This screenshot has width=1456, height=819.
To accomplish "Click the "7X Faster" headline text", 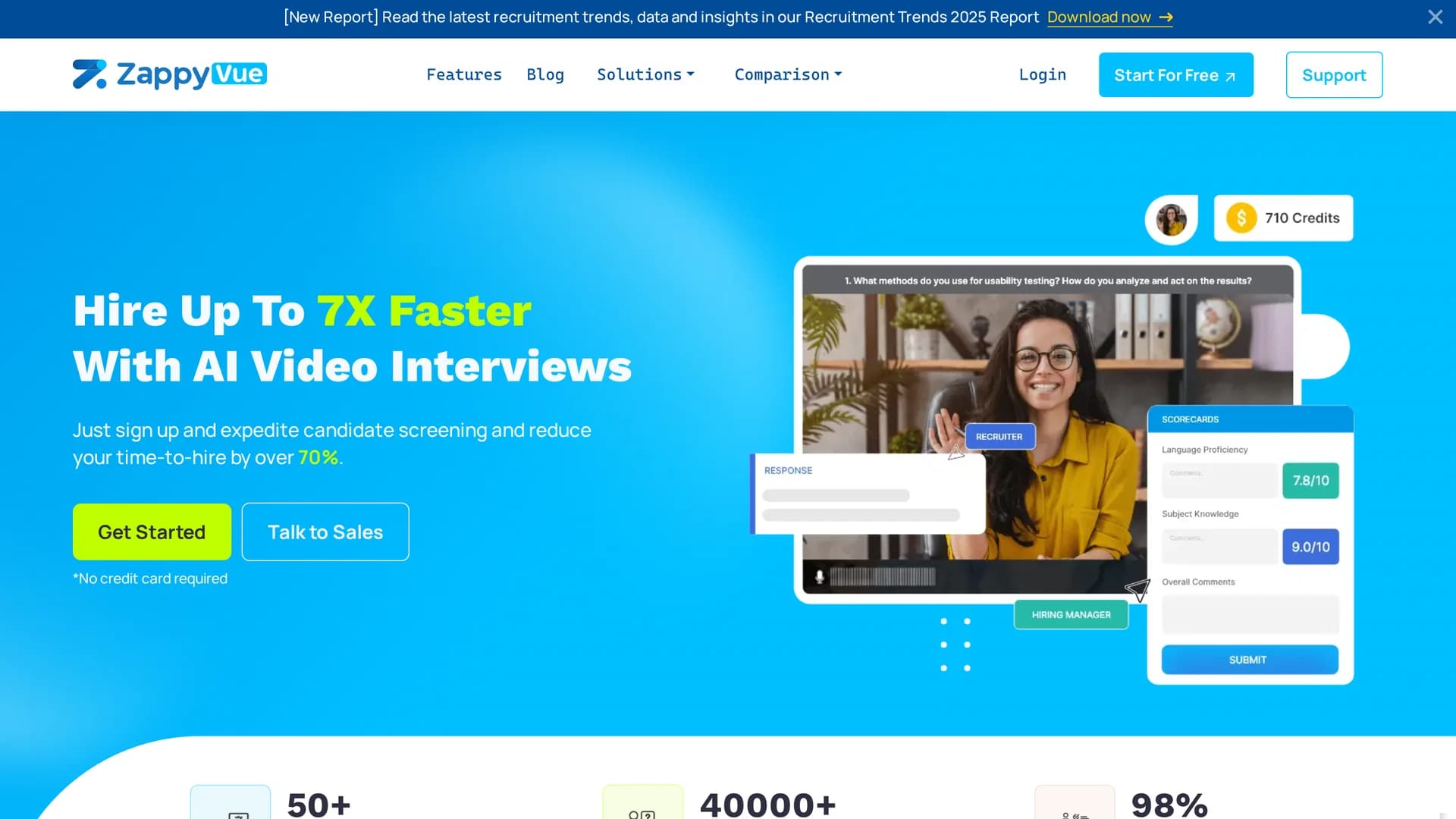I will click(424, 311).
